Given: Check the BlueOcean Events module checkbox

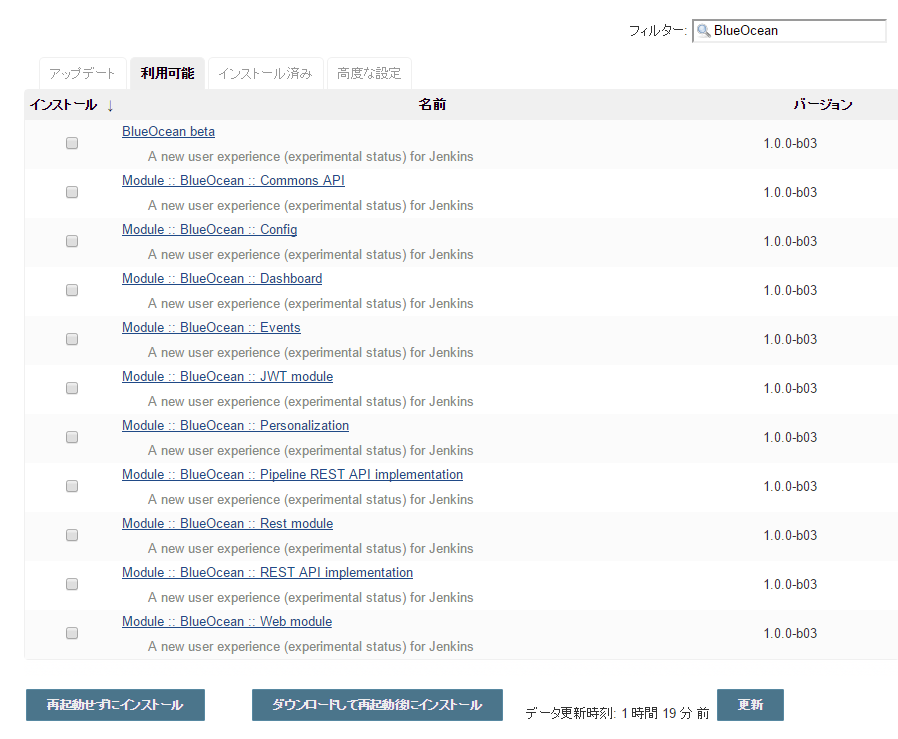Looking at the screenshot, I should [x=71, y=338].
